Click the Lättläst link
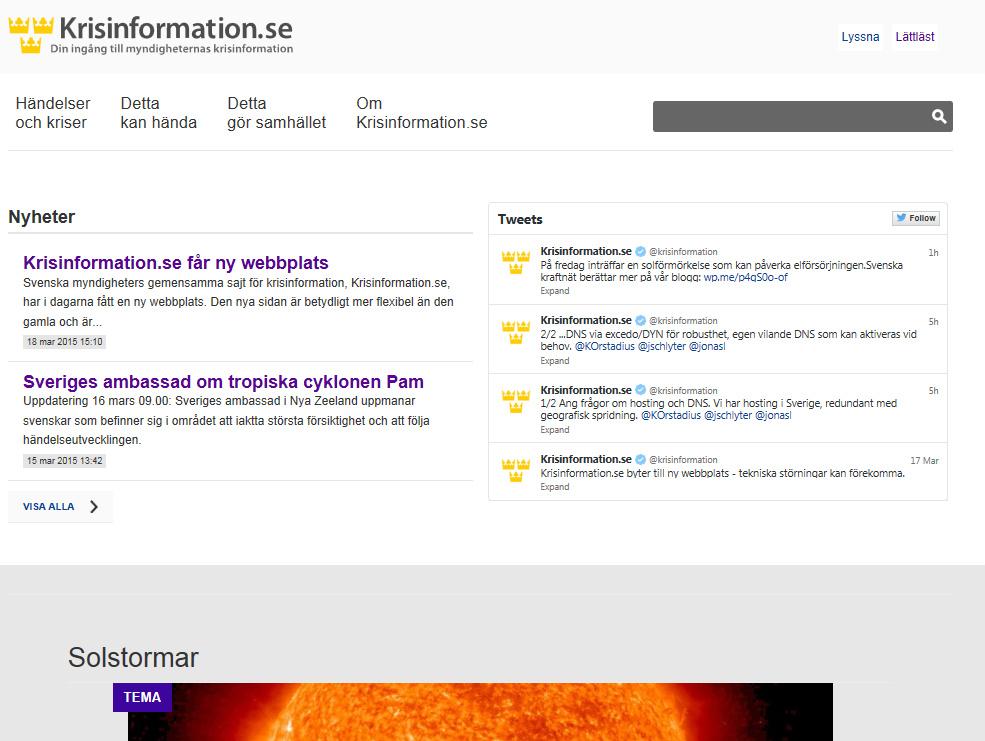985x741 pixels. click(915, 36)
